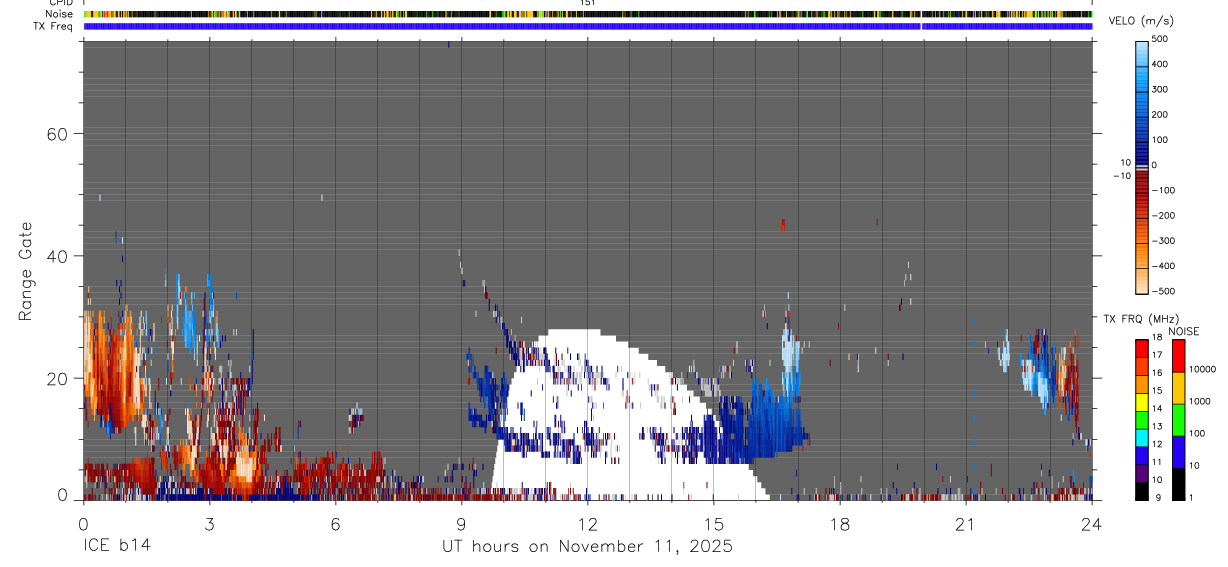
Task: Click the 'UT hours on November 11, 2025' axis title
Action: [588, 547]
